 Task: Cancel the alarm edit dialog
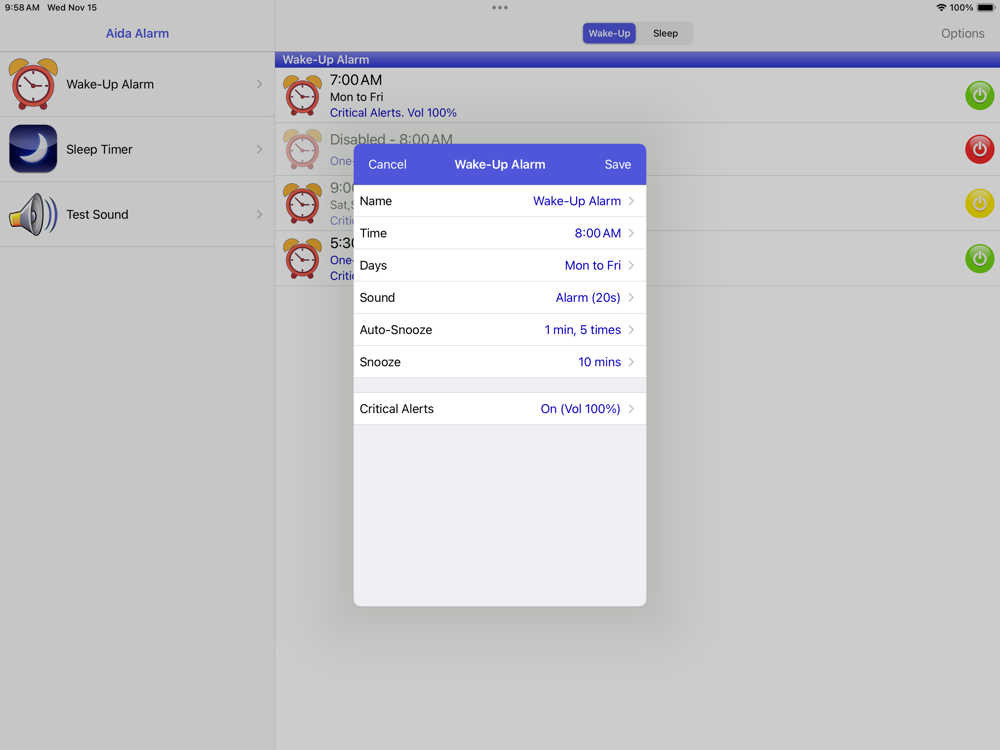pyautogui.click(x=387, y=165)
